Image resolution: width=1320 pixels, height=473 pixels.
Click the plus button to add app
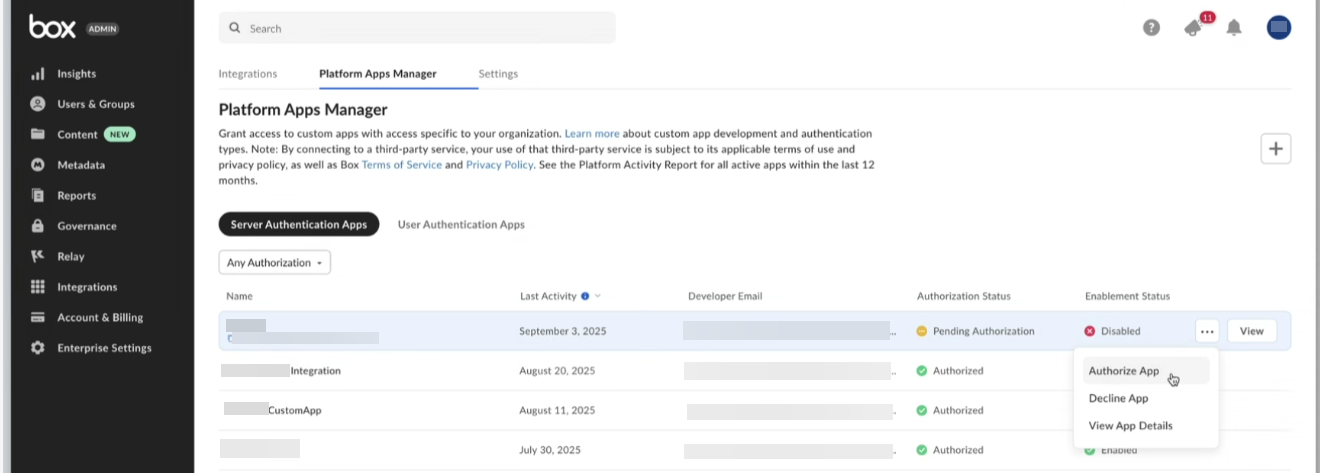pos(1276,148)
